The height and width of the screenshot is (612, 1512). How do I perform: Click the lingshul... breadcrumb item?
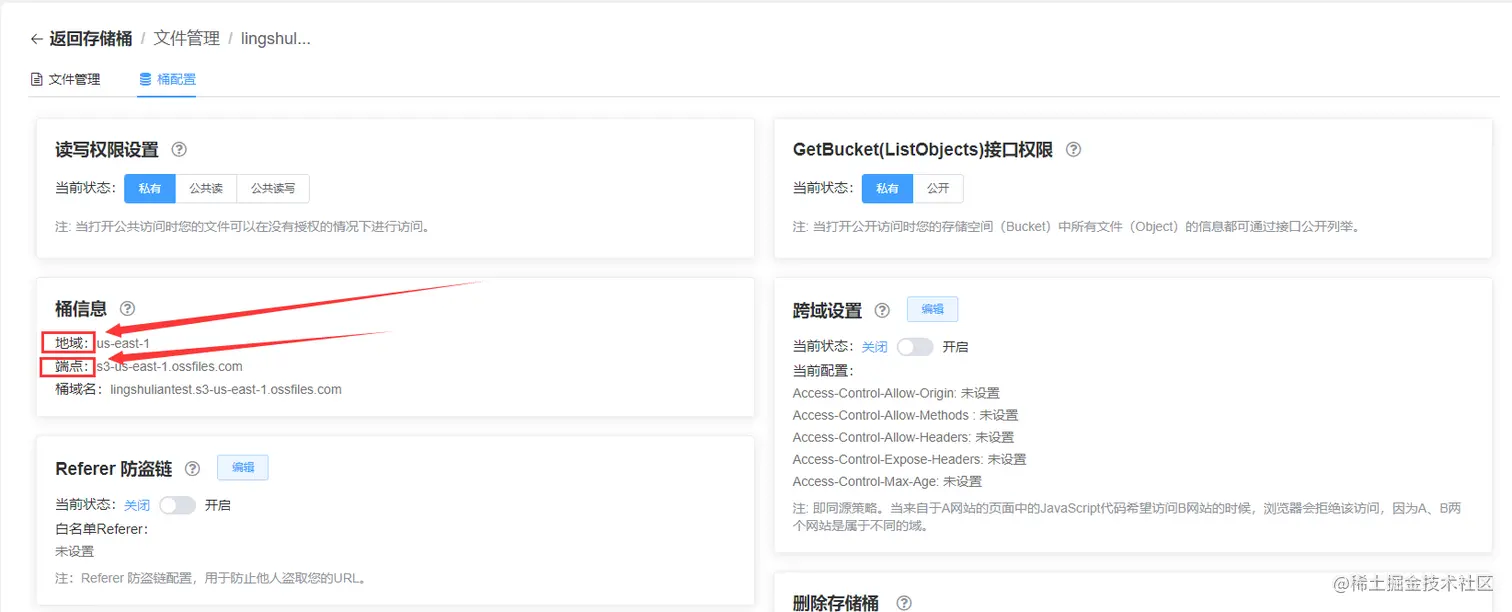tap(276, 39)
